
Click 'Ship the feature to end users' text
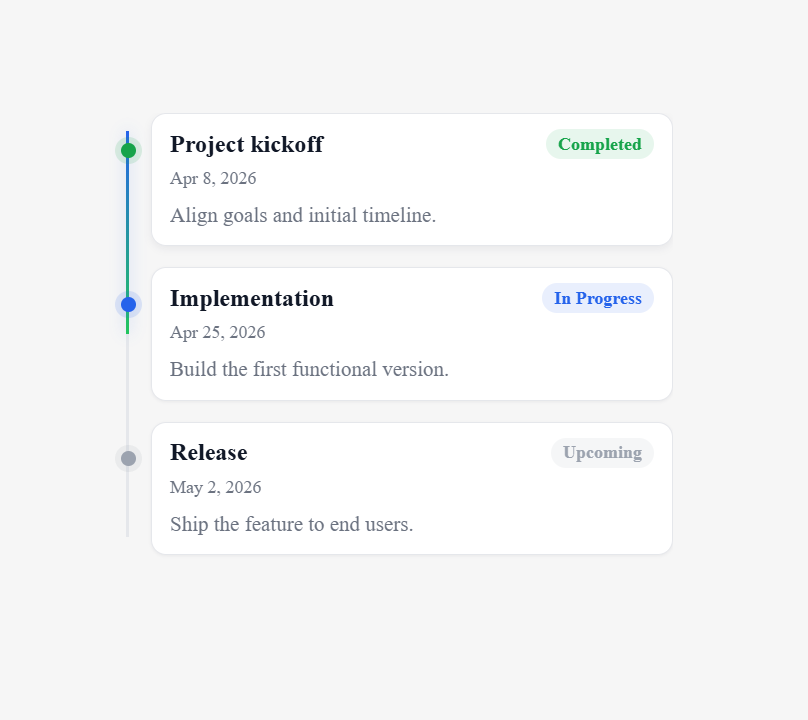[x=292, y=524]
